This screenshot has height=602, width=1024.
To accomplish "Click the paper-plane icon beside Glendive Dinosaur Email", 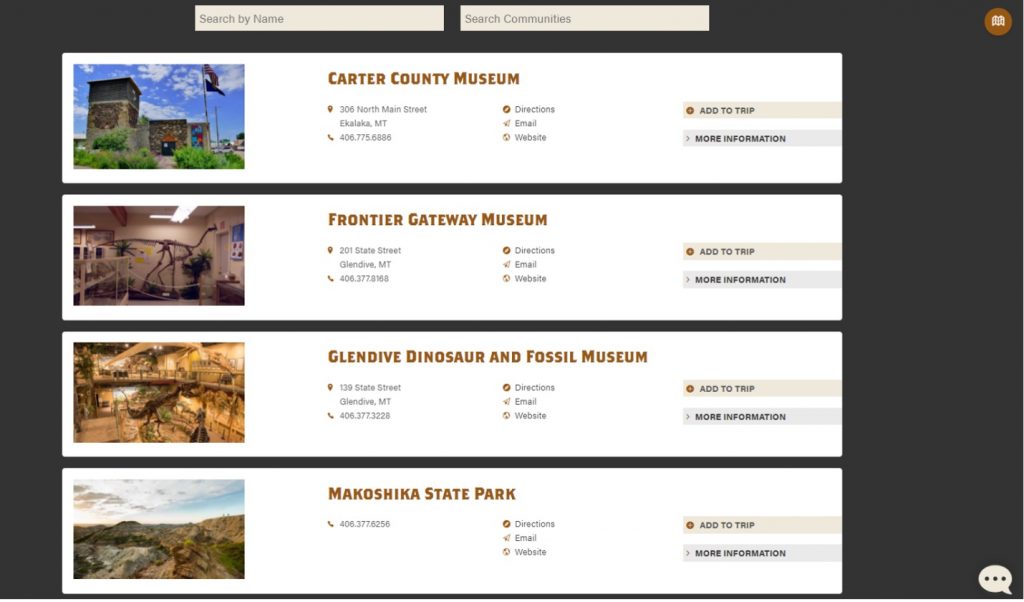I will [x=506, y=402].
